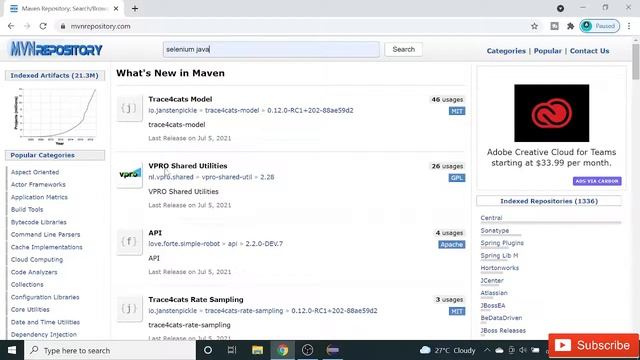Reload the page with refresh icon

click(x=43, y=26)
